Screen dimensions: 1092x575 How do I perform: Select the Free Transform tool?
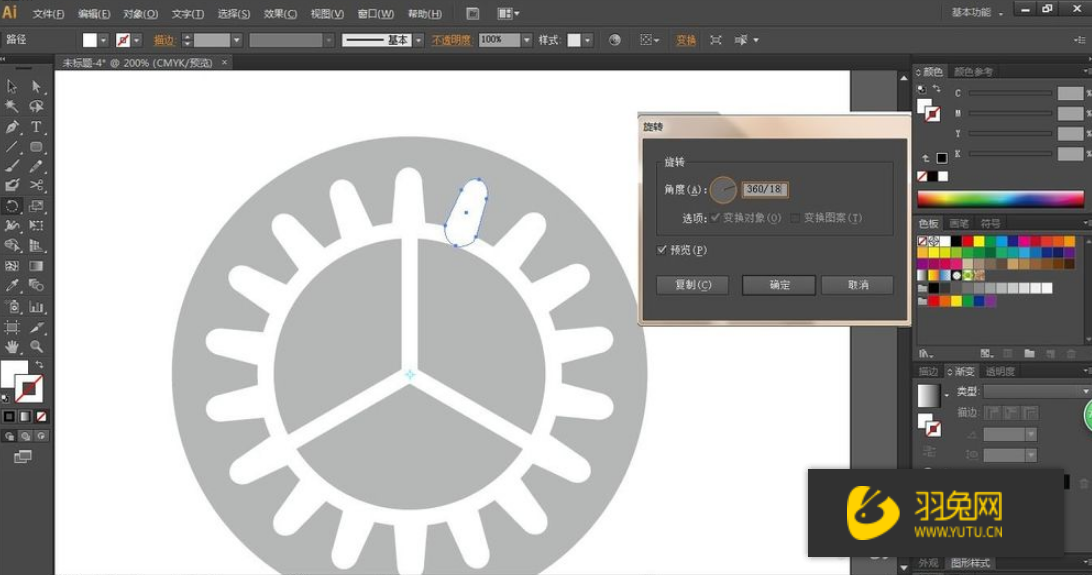click(36, 226)
